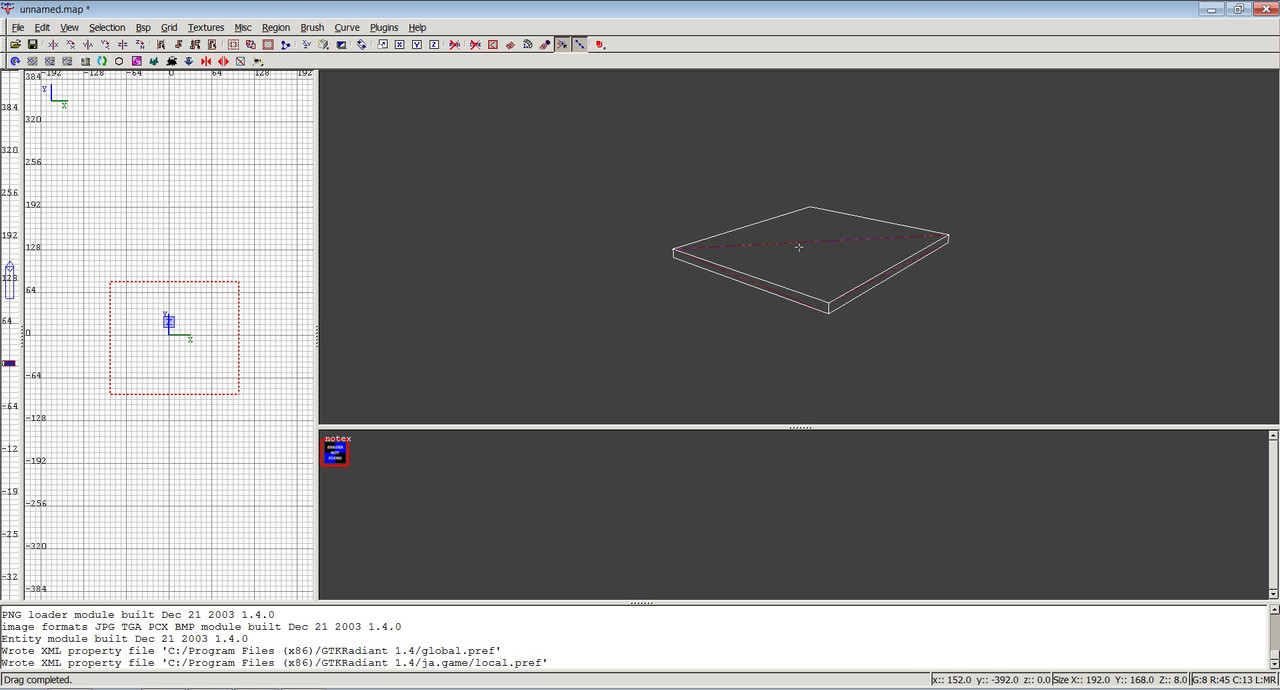This screenshot has height=690, width=1280.
Task: Click the Open map folder icon
Action: pos(16,45)
